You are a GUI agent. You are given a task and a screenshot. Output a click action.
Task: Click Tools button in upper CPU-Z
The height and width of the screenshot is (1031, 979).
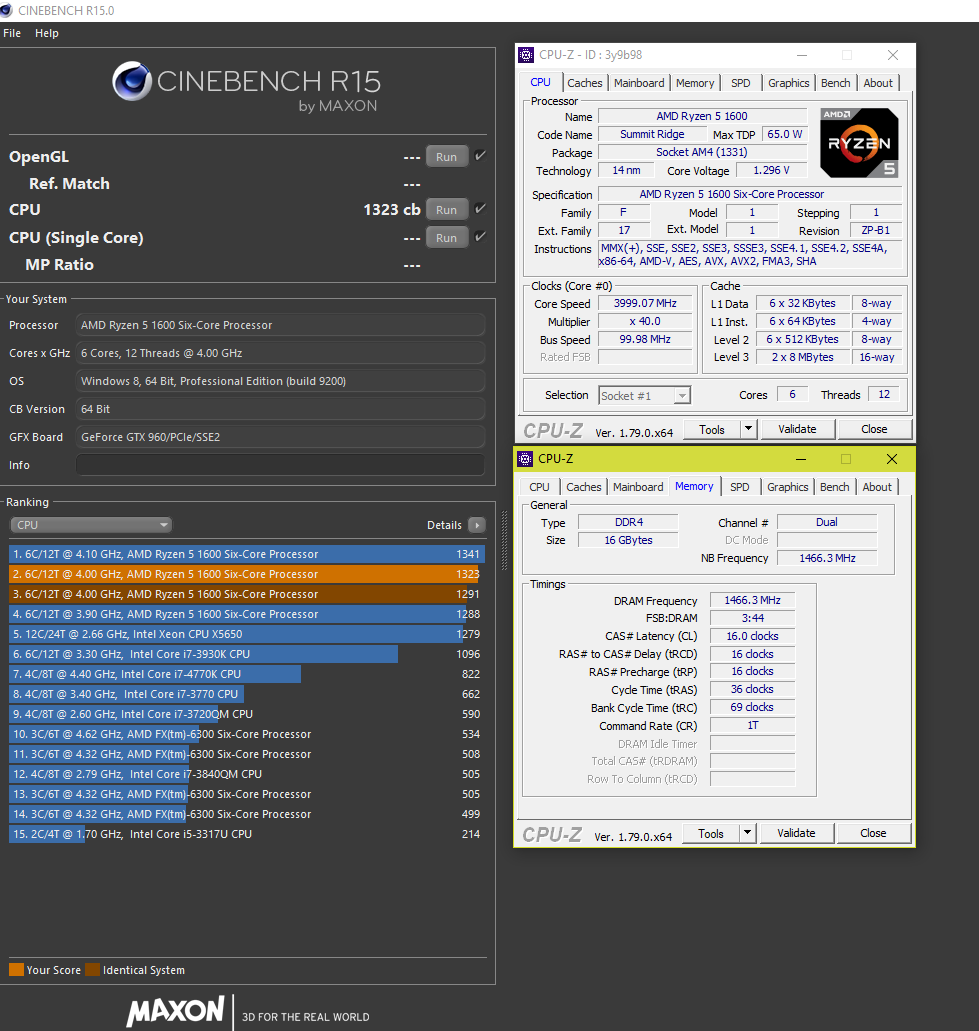click(712, 429)
